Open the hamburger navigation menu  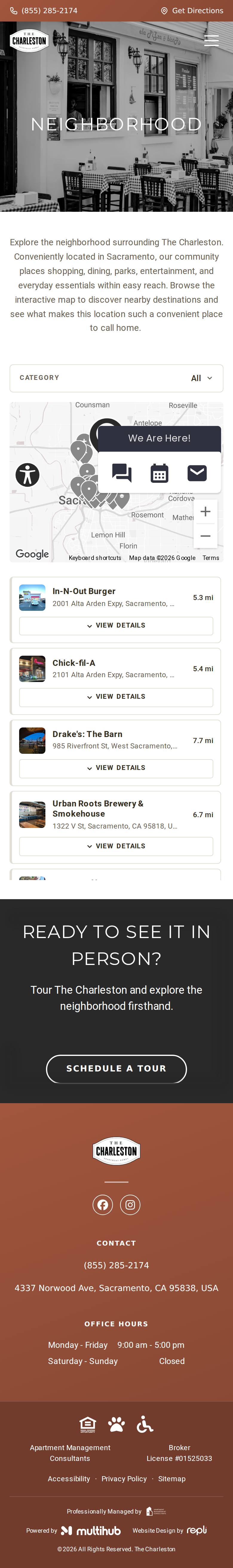211,41
